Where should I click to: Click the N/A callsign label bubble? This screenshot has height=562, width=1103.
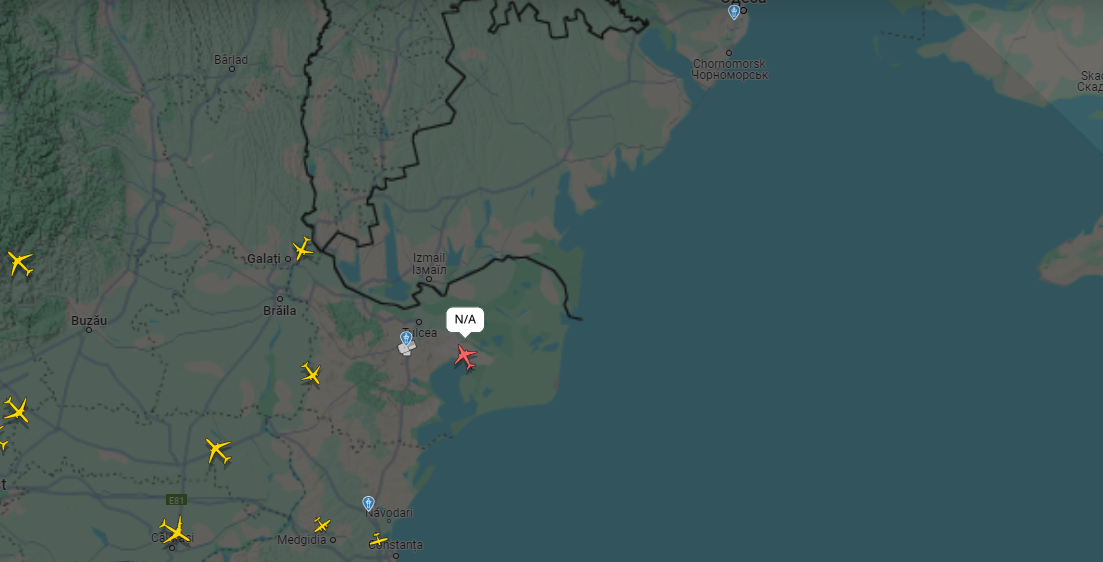tap(465, 320)
